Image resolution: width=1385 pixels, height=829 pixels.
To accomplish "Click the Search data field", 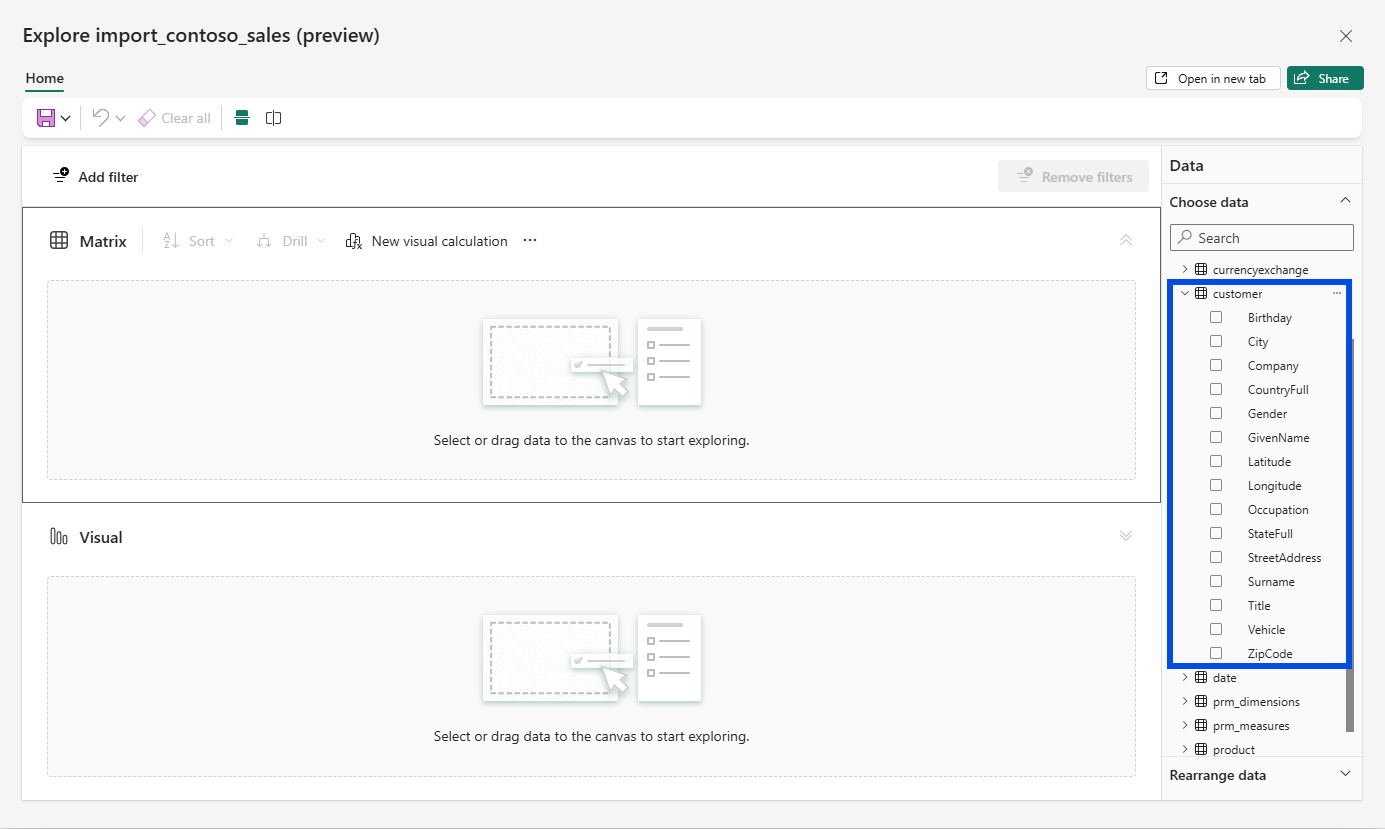I will pyautogui.click(x=1262, y=238).
